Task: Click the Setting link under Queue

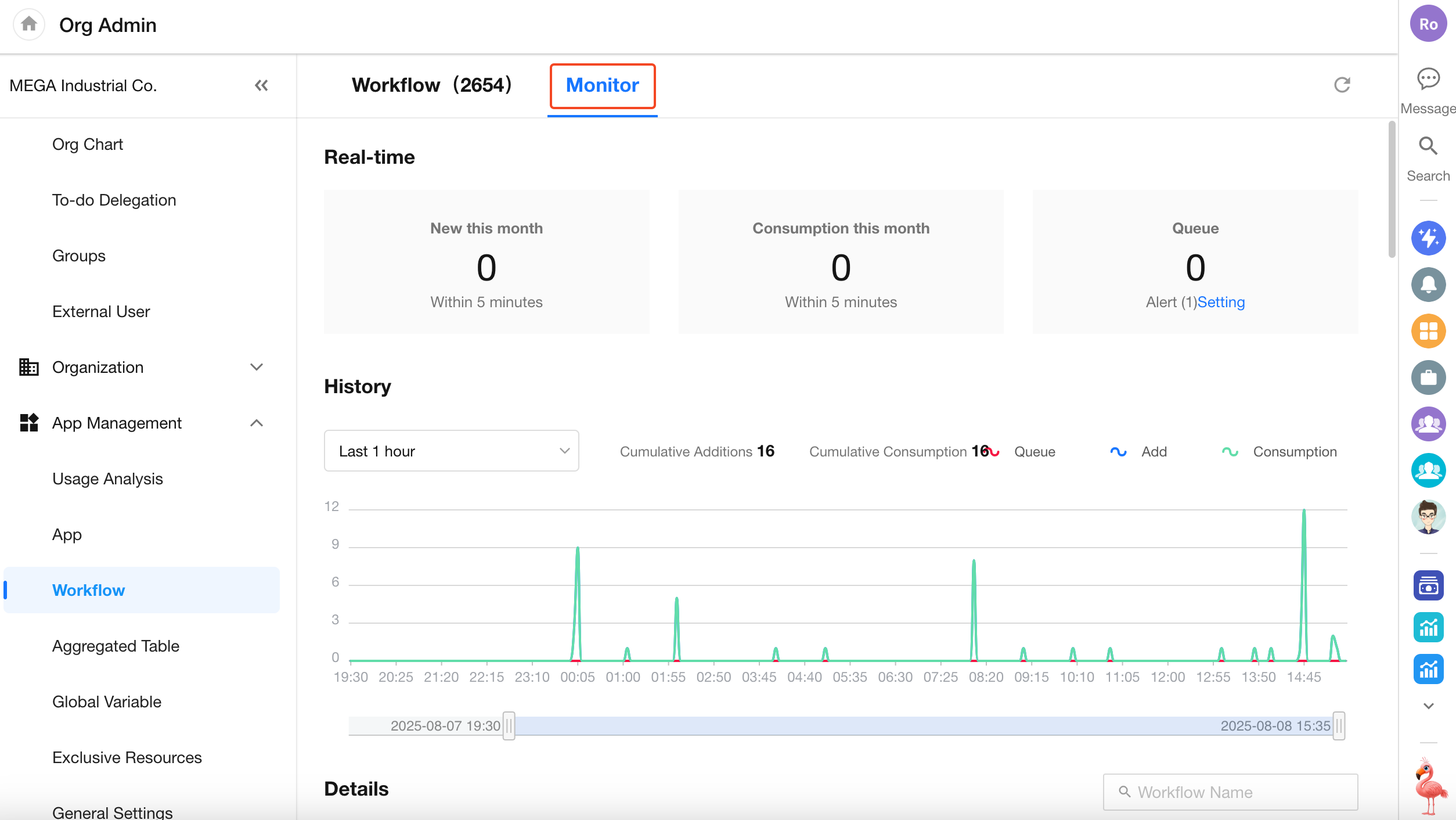Action: click(1221, 302)
